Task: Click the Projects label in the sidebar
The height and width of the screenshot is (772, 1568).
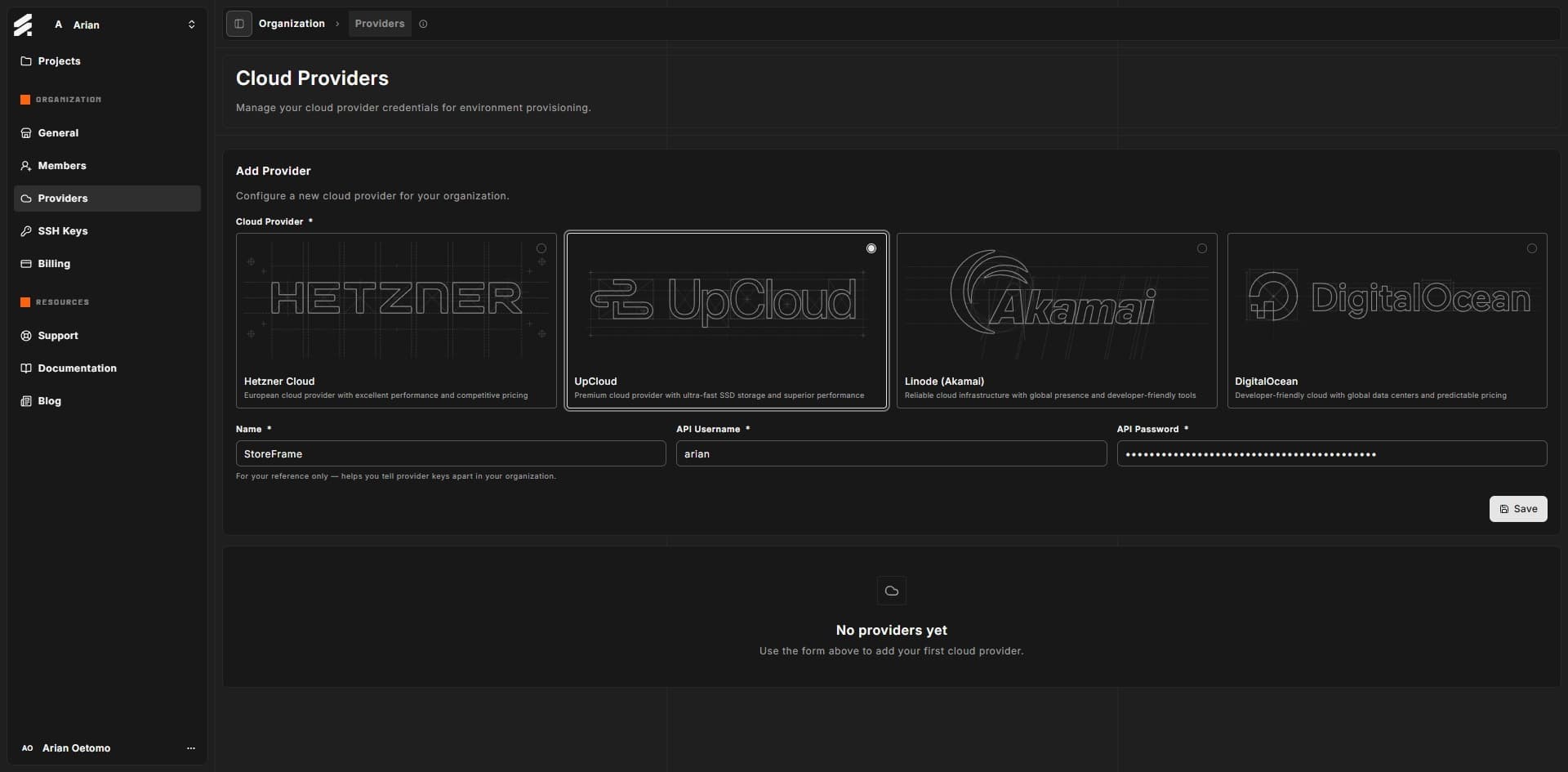Action: pyautogui.click(x=59, y=61)
